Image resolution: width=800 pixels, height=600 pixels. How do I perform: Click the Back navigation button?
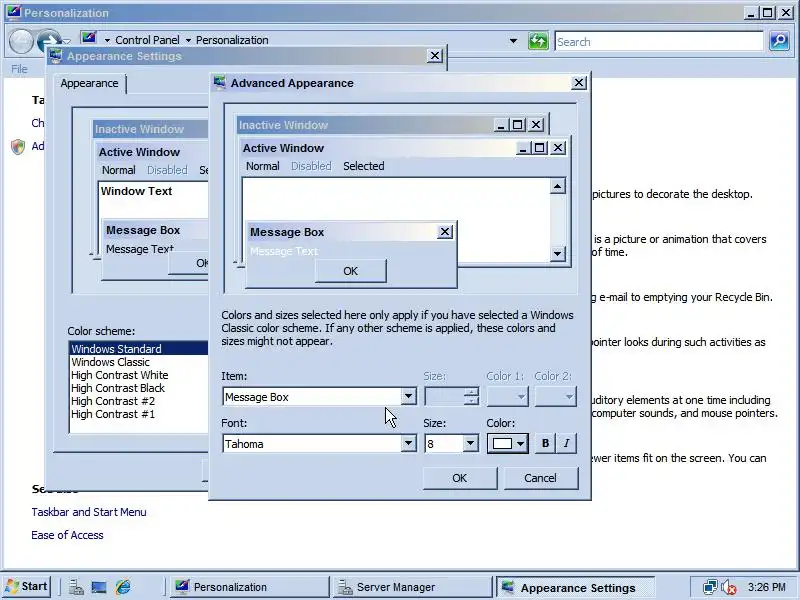tap(21, 41)
